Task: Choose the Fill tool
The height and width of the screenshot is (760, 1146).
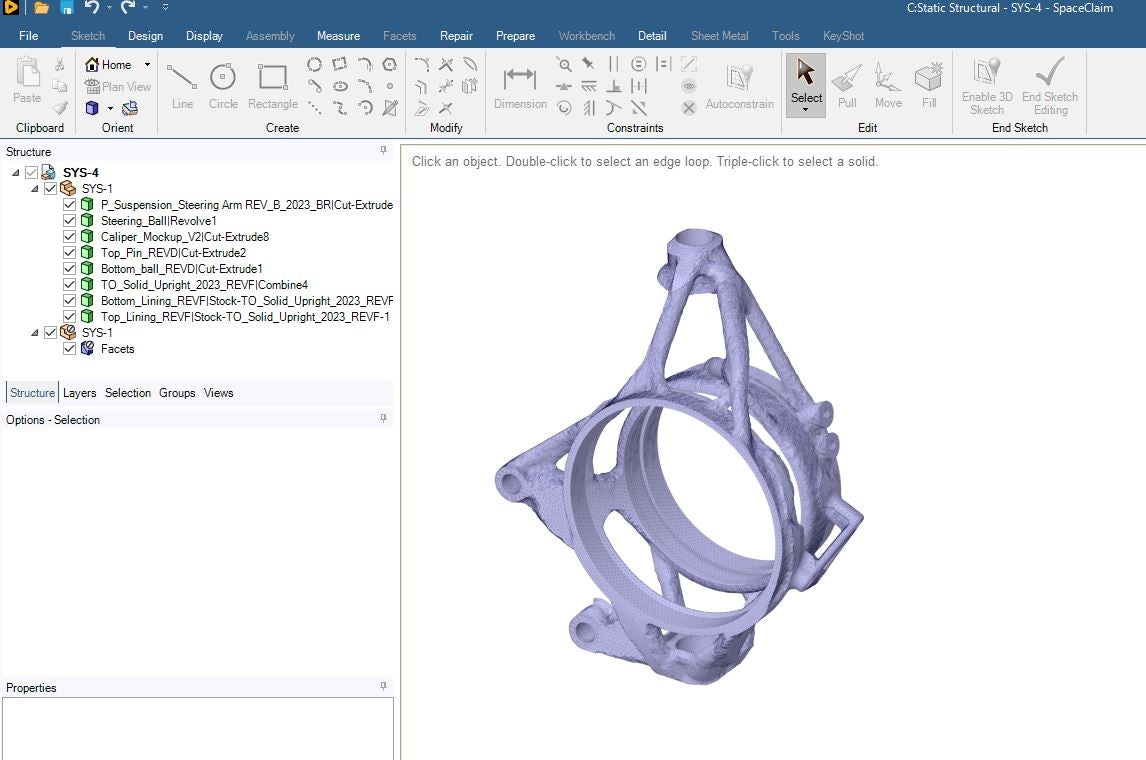Action: pyautogui.click(x=929, y=86)
